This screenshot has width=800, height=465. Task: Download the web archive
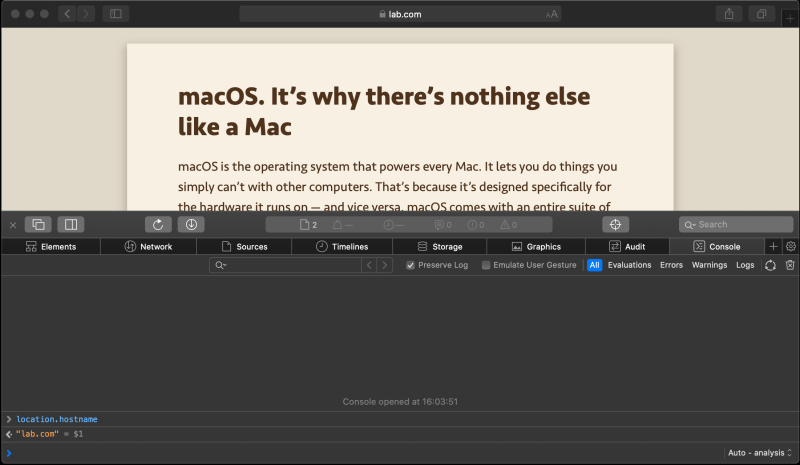point(191,225)
